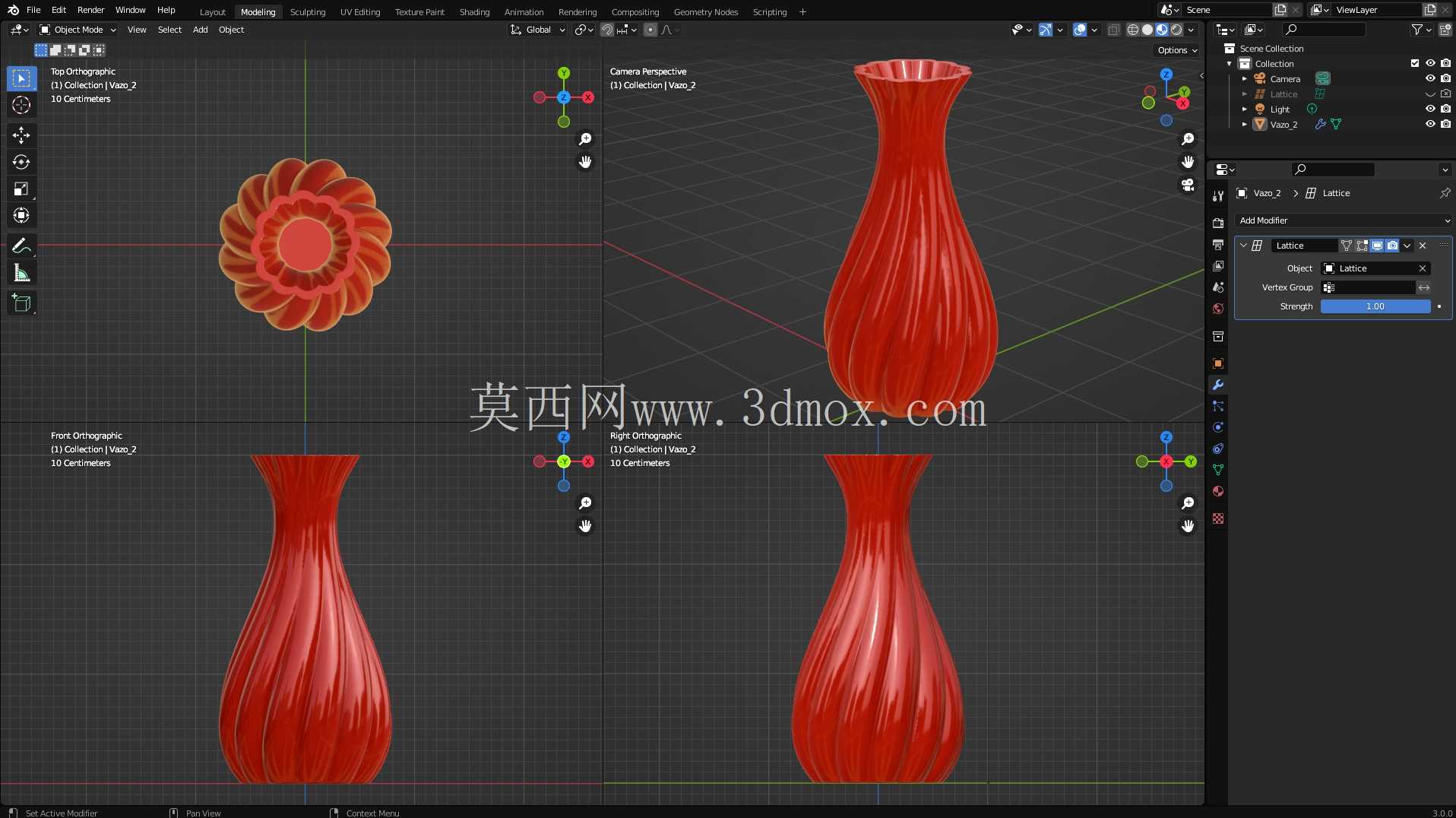Activate the Move tool

[x=21, y=135]
